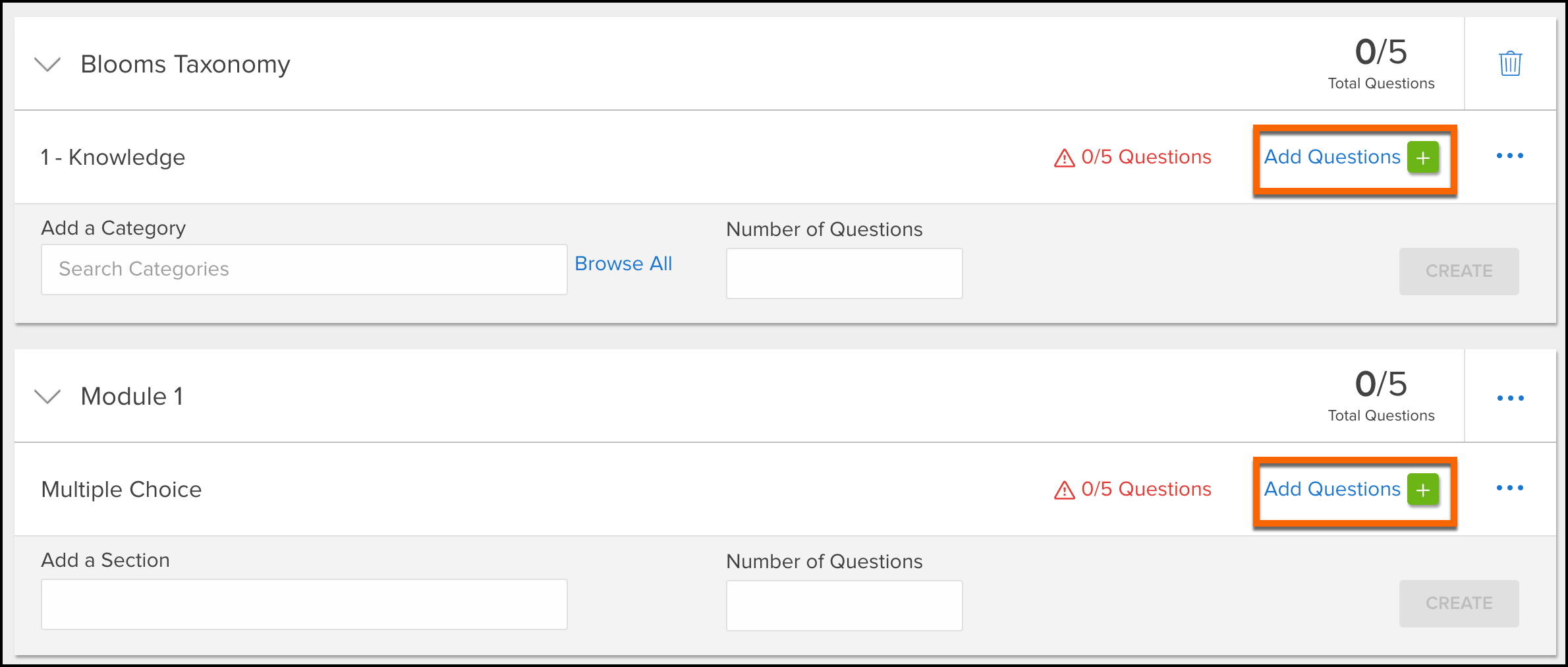Select the 1 - Knowledge category row
The width and height of the screenshot is (1568, 667).
(785, 157)
